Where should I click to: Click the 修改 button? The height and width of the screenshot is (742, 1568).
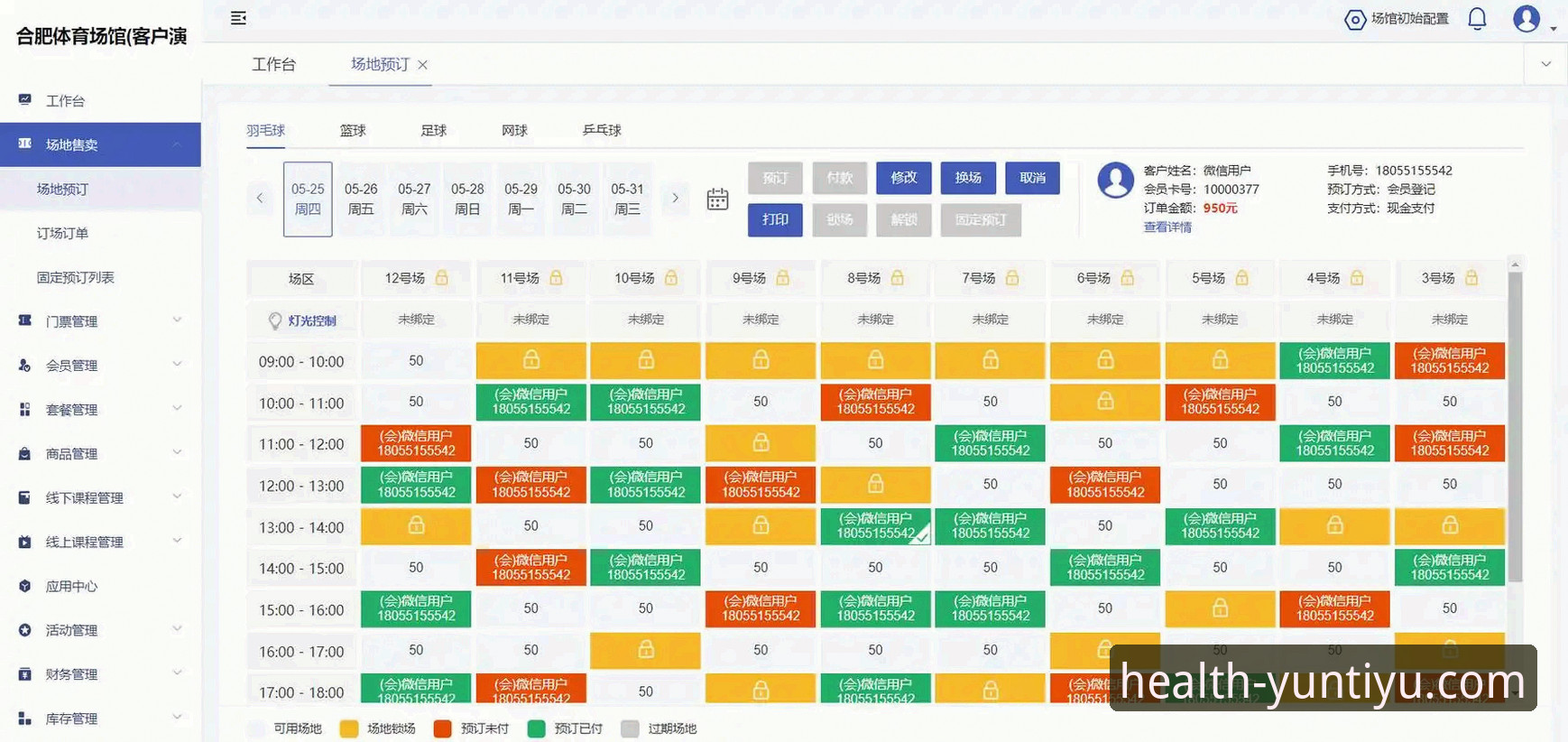pyautogui.click(x=904, y=178)
